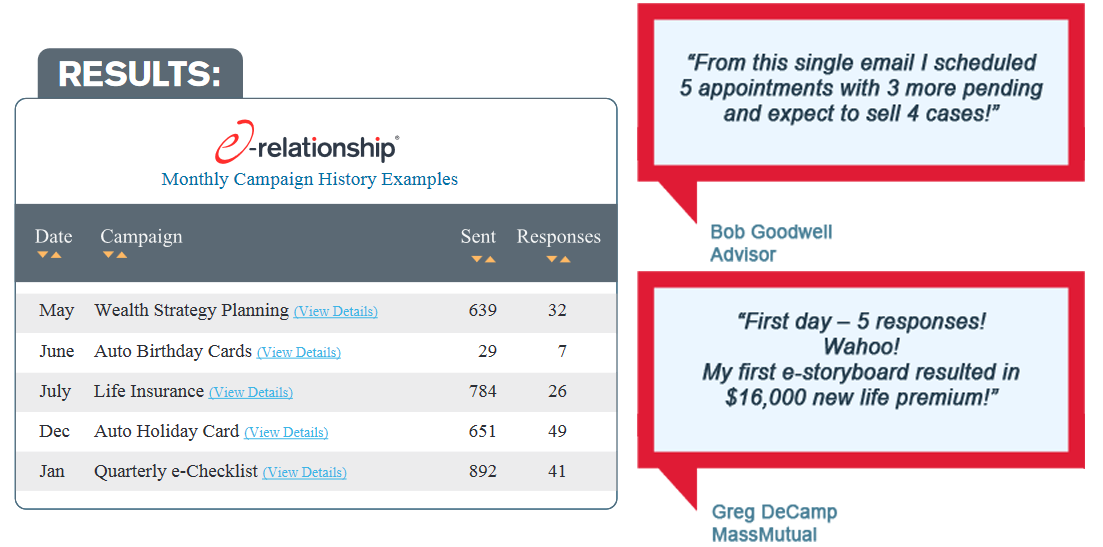The image size is (1103, 547).
Task: Open View Details for Life Insurance
Action: click(x=251, y=392)
